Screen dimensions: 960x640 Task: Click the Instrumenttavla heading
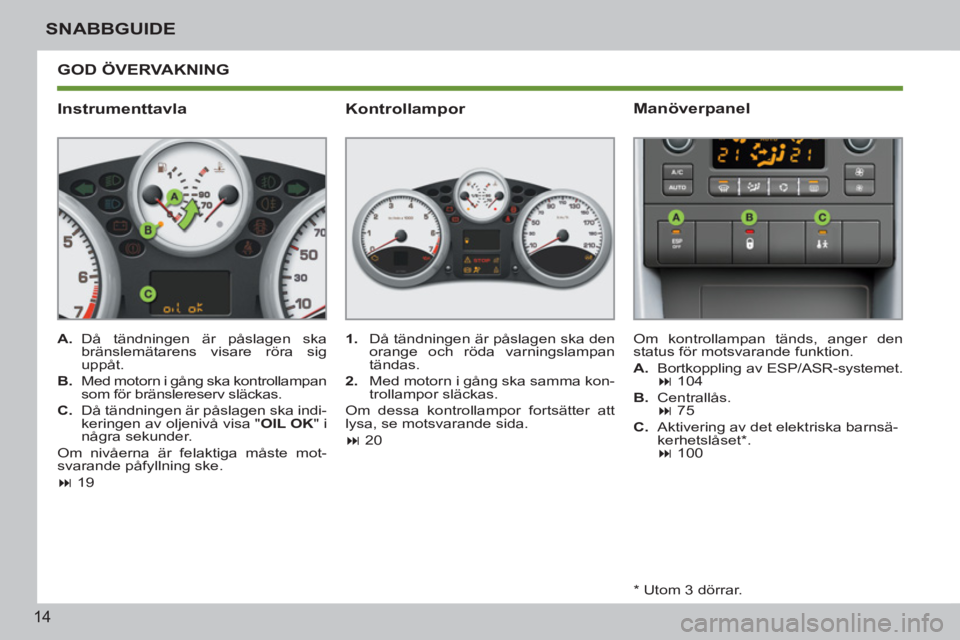point(122,109)
